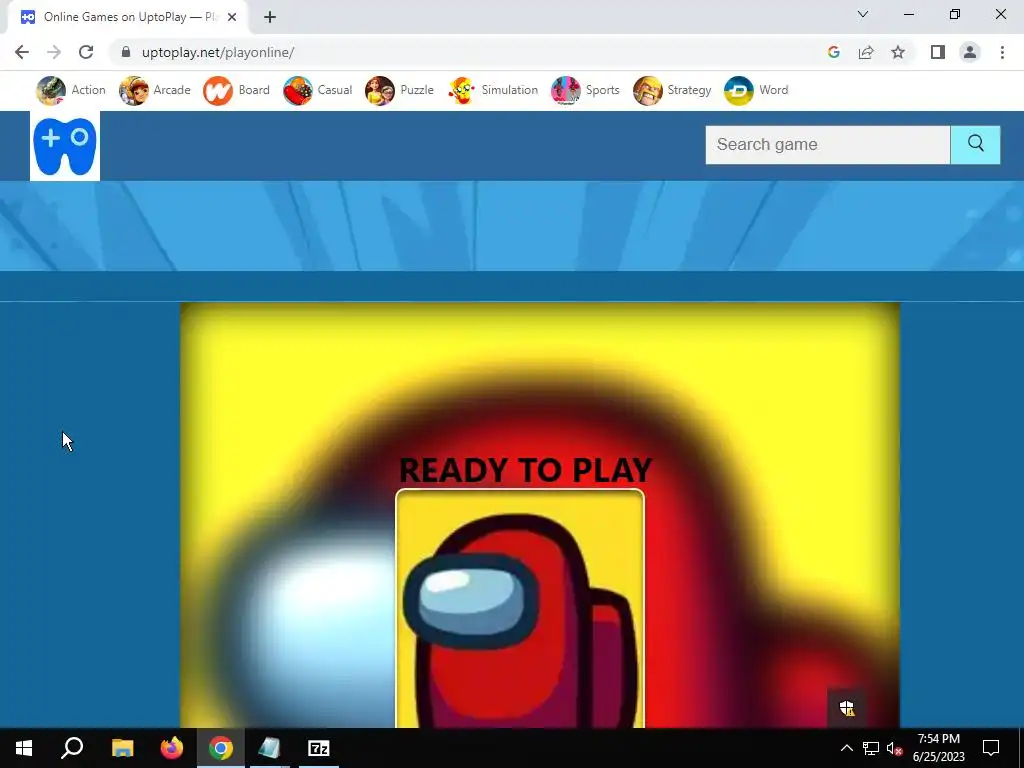
Task: Close the Online Games on UptoPlay tab
Action: click(x=232, y=17)
